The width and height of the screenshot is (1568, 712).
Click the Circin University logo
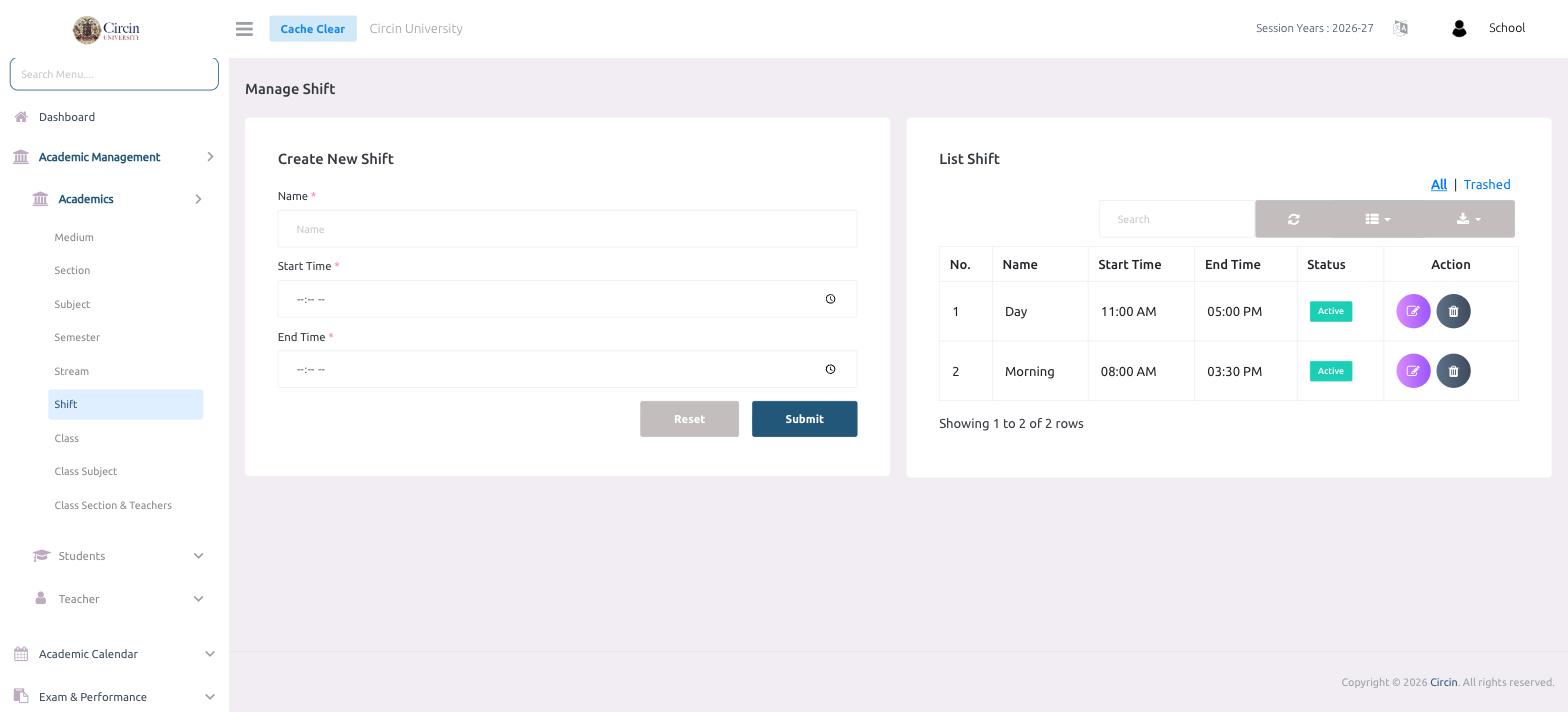coord(106,30)
